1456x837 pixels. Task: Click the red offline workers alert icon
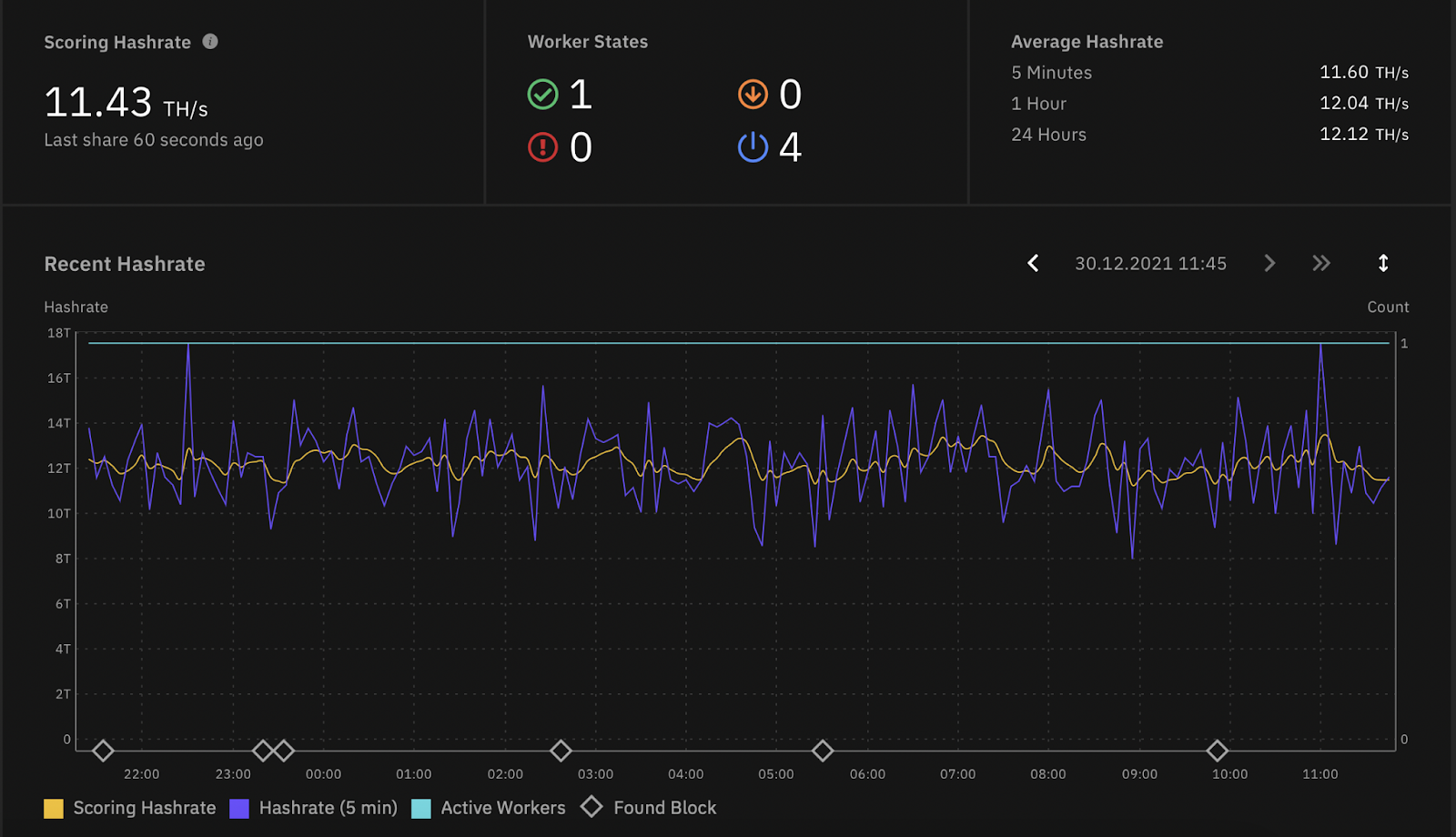(x=542, y=147)
